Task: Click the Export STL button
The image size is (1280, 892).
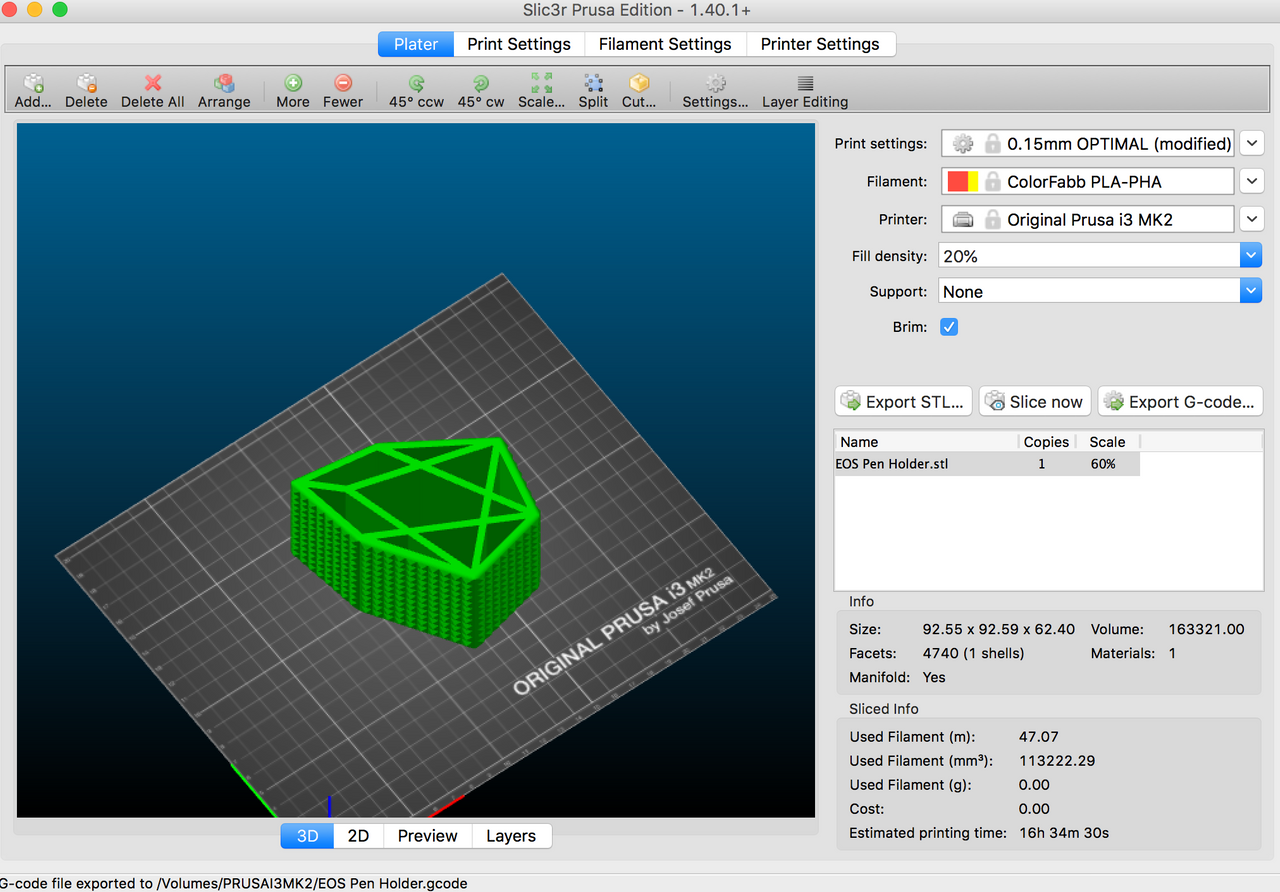Action: point(904,402)
